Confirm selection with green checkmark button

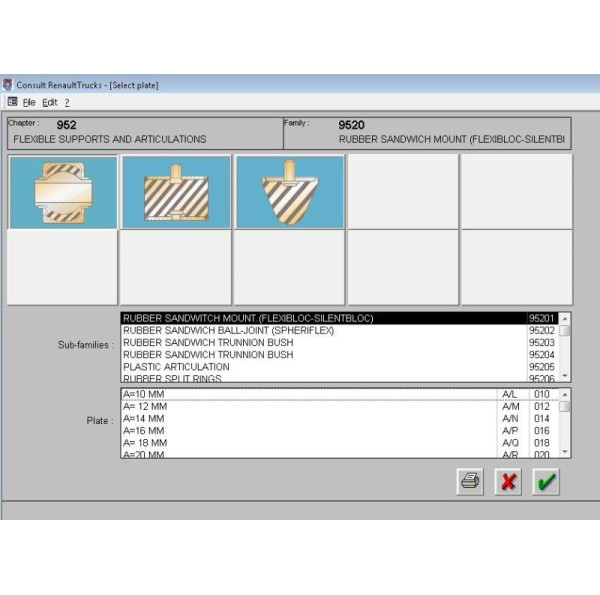click(x=545, y=481)
